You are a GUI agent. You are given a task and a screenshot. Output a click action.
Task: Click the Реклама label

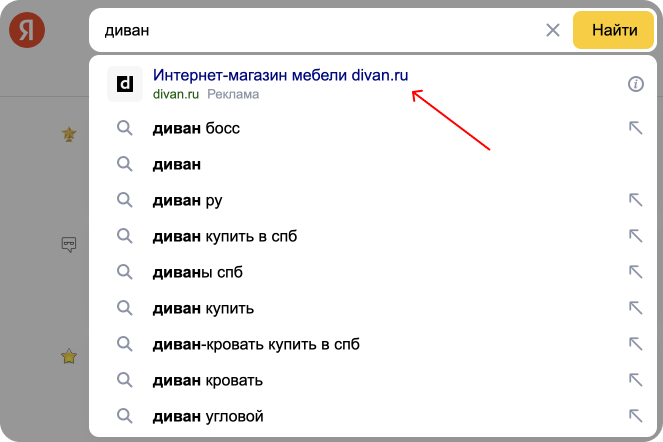click(233, 94)
